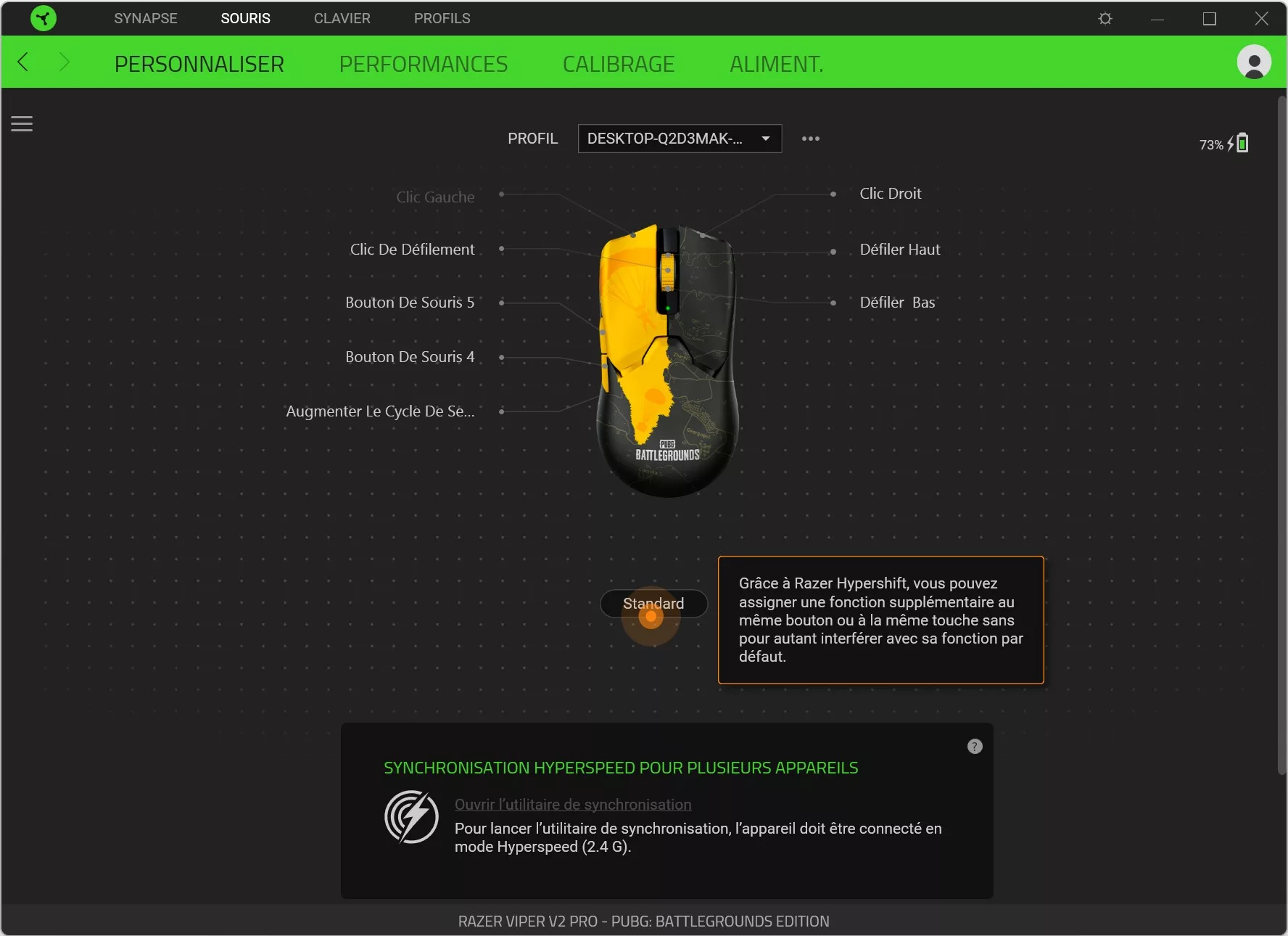
Task: Open the user account panel
Action: click(x=1255, y=62)
